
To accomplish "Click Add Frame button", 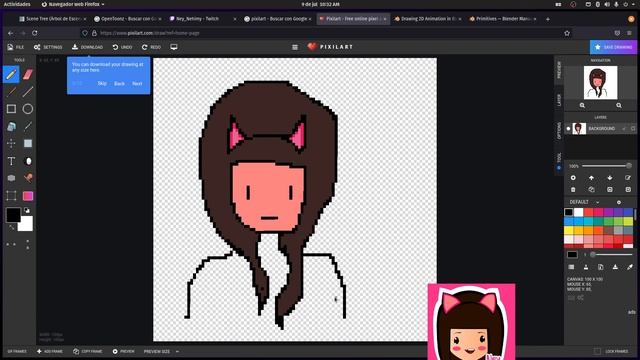I will (50, 351).
